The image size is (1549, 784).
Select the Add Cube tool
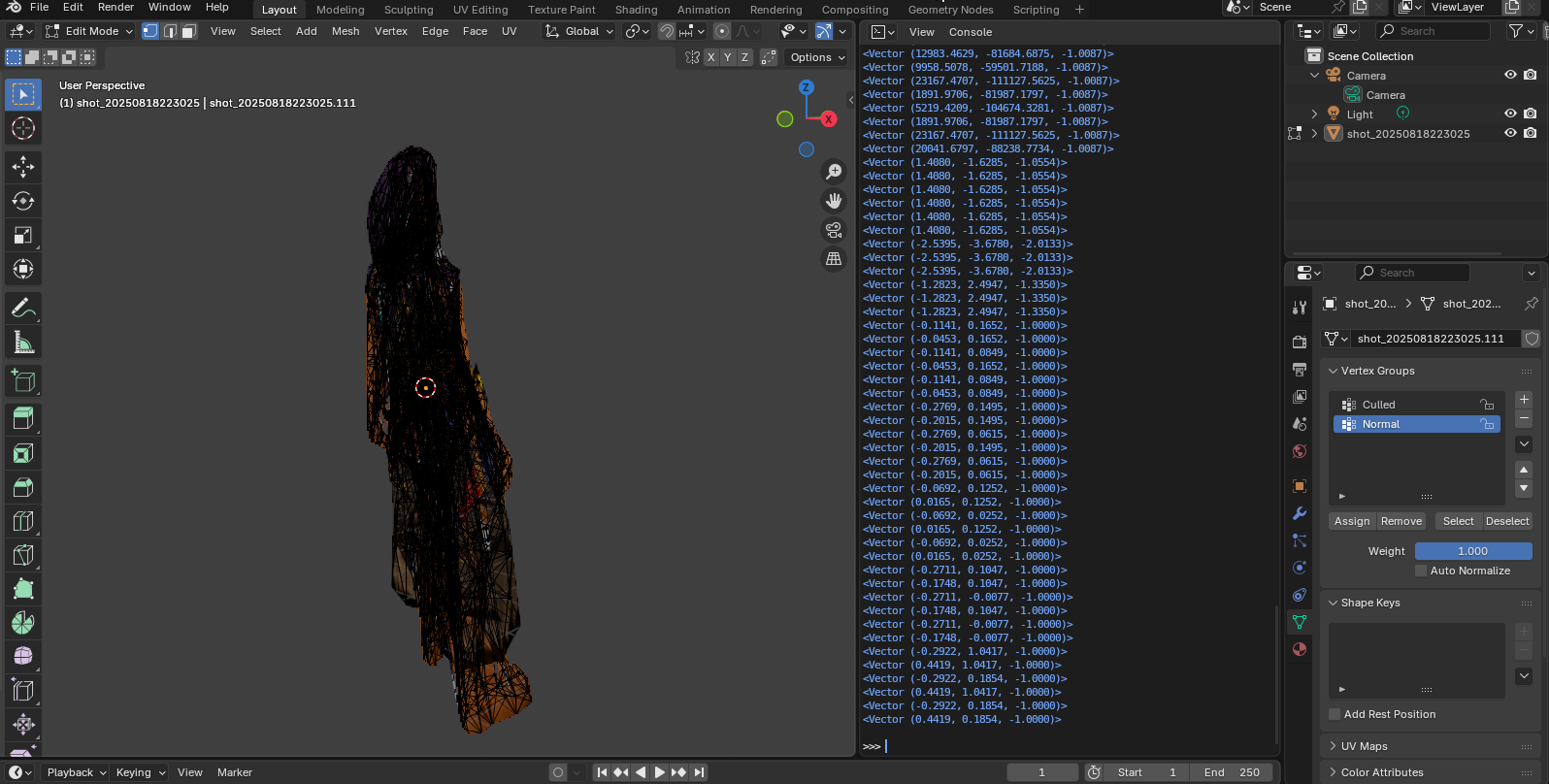point(23,380)
